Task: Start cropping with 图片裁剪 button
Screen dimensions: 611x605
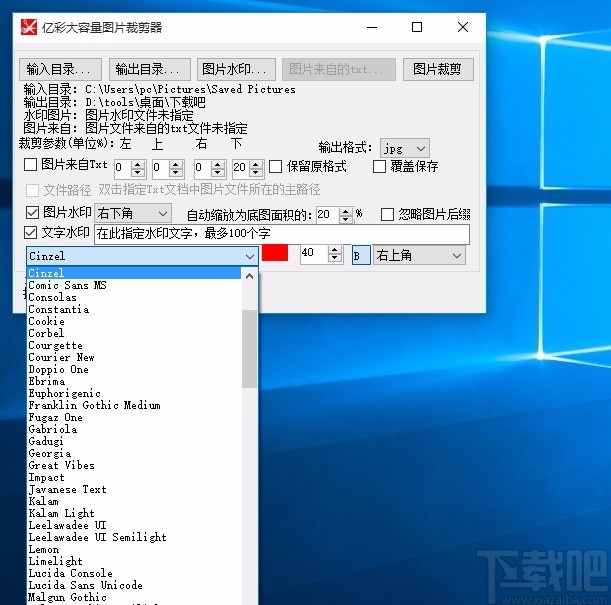Action: point(438,69)
